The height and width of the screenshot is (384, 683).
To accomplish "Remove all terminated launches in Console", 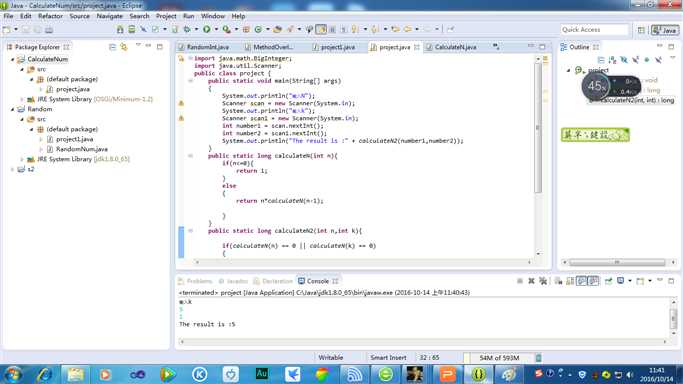I will [543, 281].
